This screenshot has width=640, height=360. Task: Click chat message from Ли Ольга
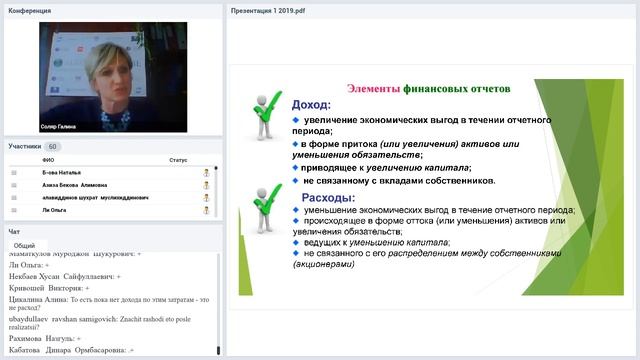(x=29, y=265)
